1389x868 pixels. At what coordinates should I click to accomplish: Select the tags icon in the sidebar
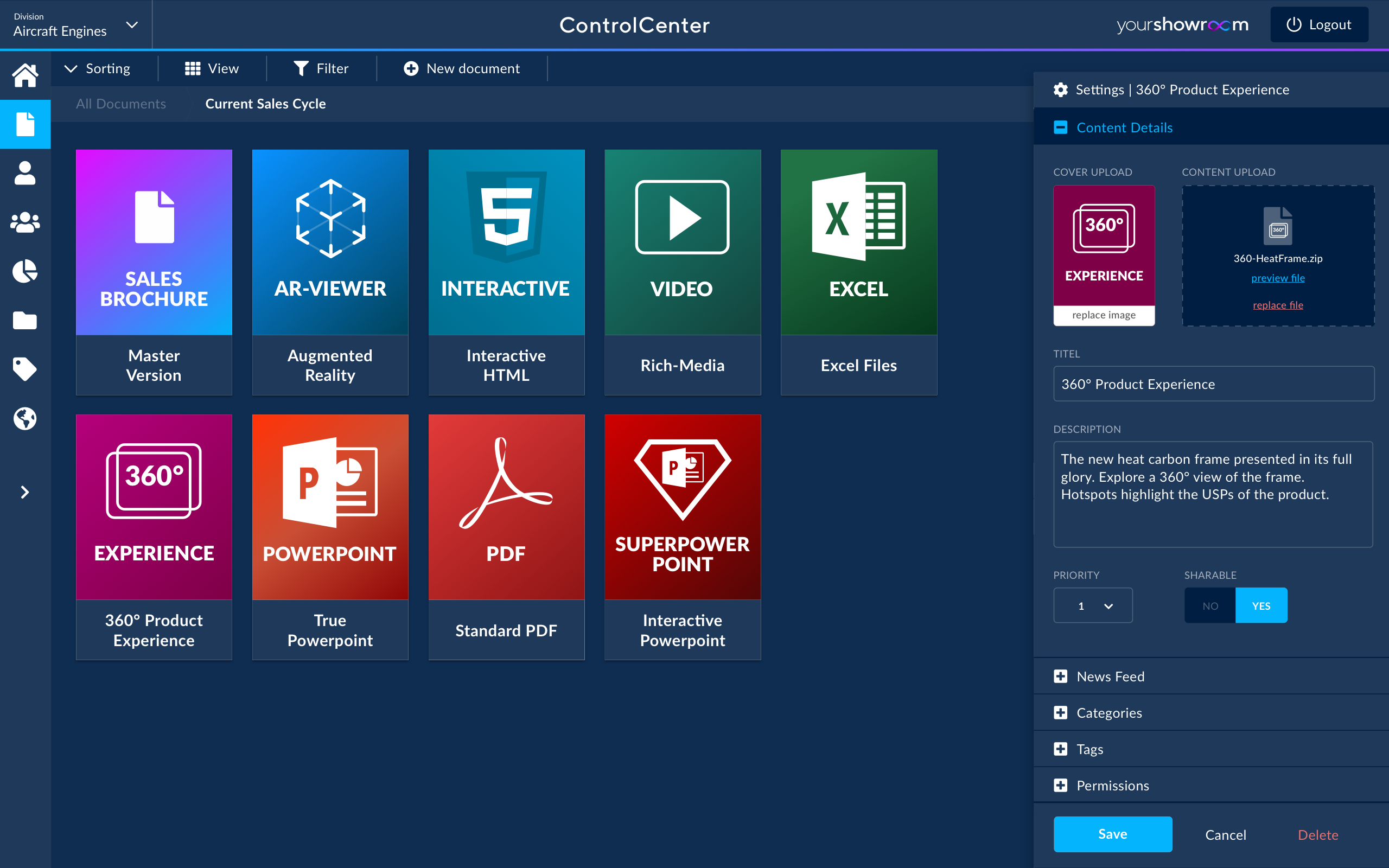pyautogui.click(x=26, y=369)
